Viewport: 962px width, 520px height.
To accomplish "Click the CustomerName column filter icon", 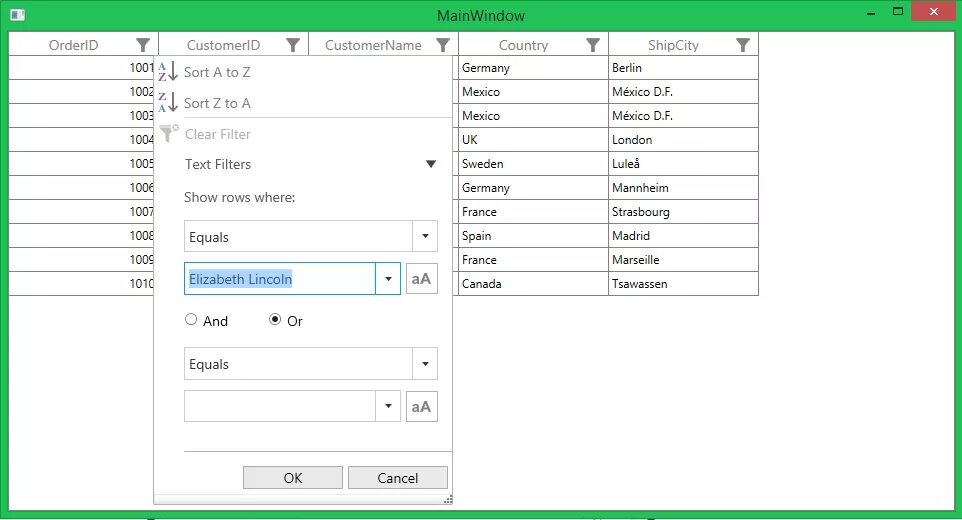I will point(442,45).
